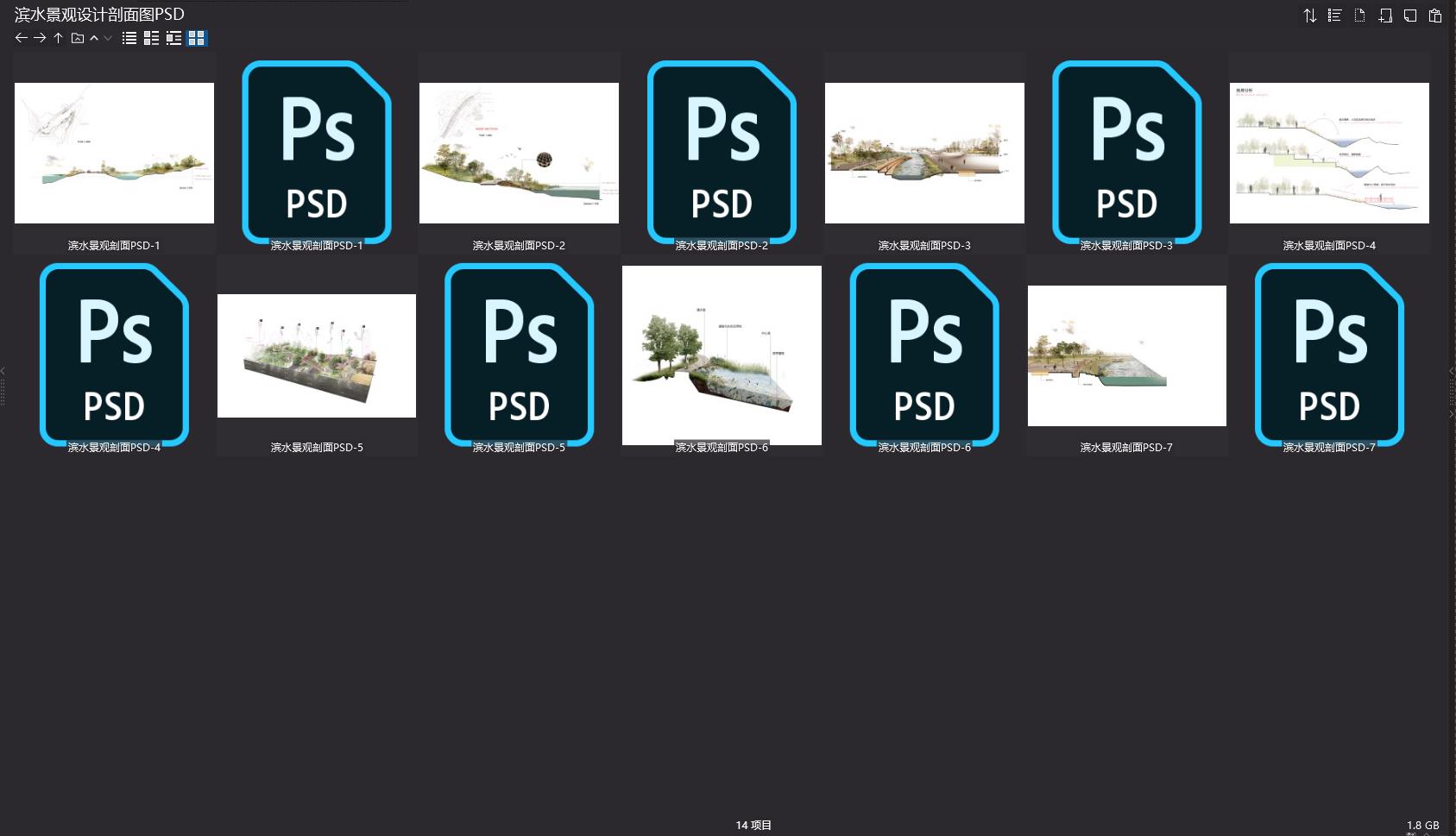
Task: Navigate up to the parent folder
Action: [58, 38]
